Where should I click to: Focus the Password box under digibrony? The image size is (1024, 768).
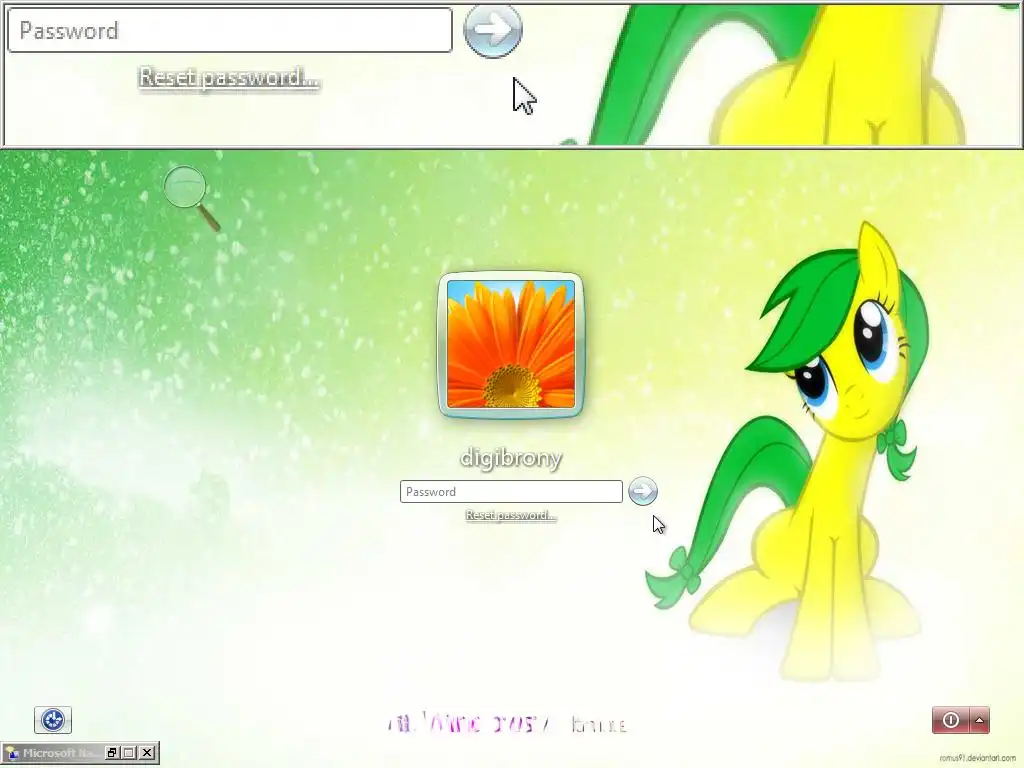511,492
